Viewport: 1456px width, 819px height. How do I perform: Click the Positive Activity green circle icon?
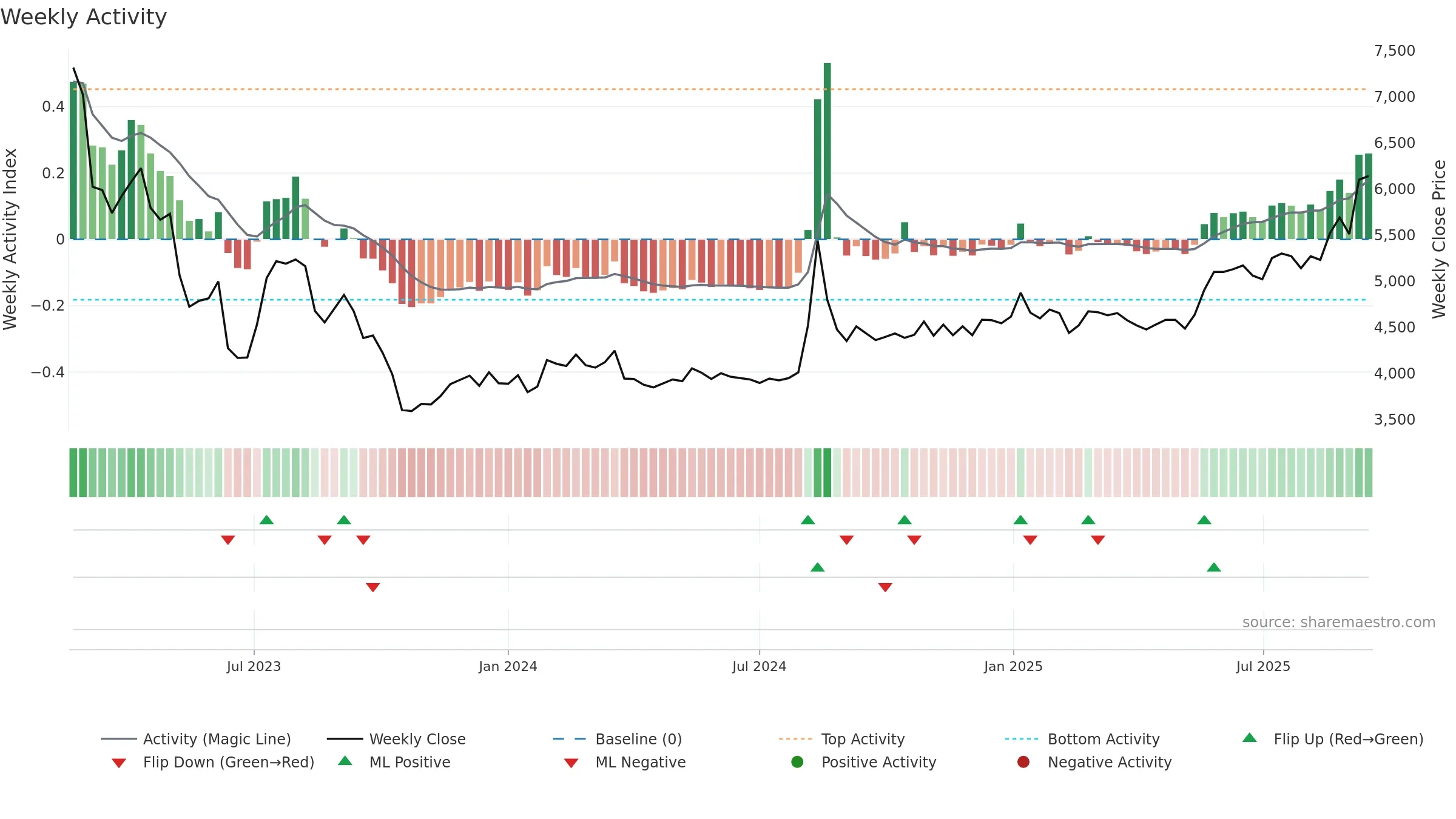[x=798, y=761]
